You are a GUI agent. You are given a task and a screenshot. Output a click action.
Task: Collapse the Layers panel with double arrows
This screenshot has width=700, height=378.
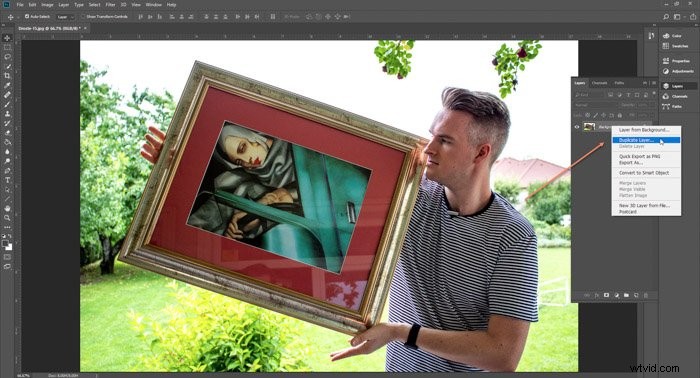coord(645,83)
